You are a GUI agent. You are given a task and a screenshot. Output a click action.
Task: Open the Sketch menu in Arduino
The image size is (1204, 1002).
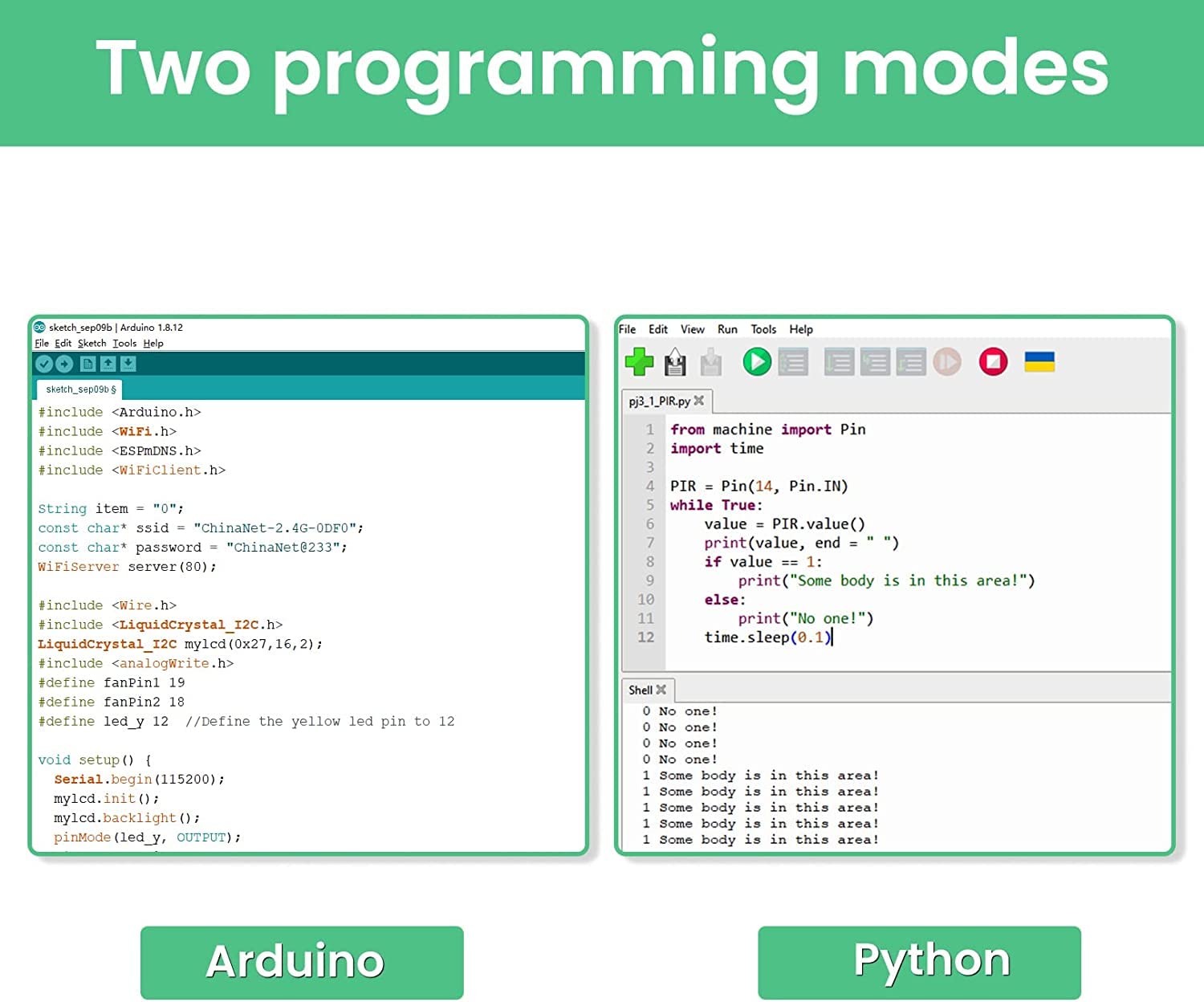tap(92, 344)
